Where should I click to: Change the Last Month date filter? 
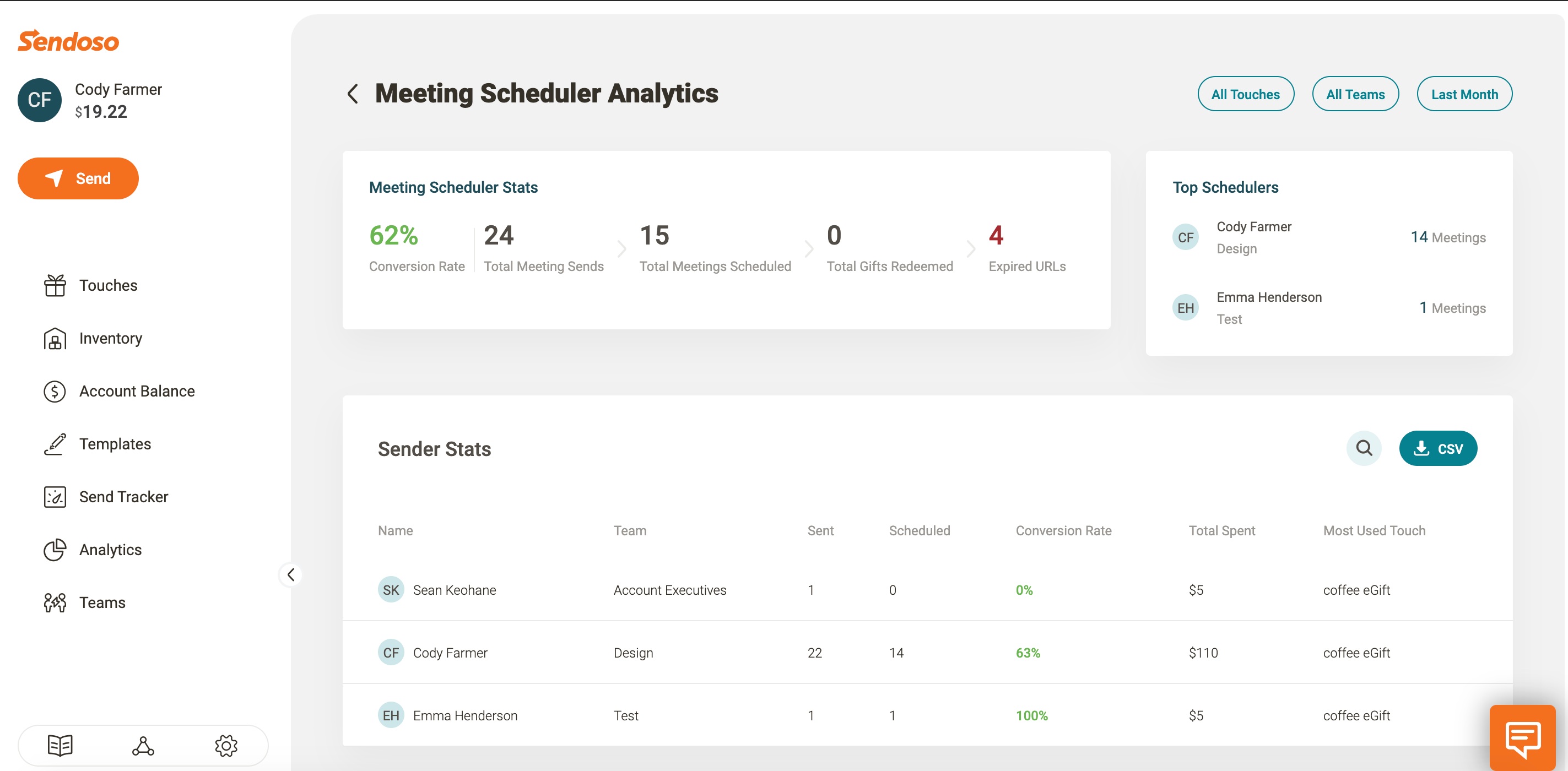click(x=1464, y=94)
